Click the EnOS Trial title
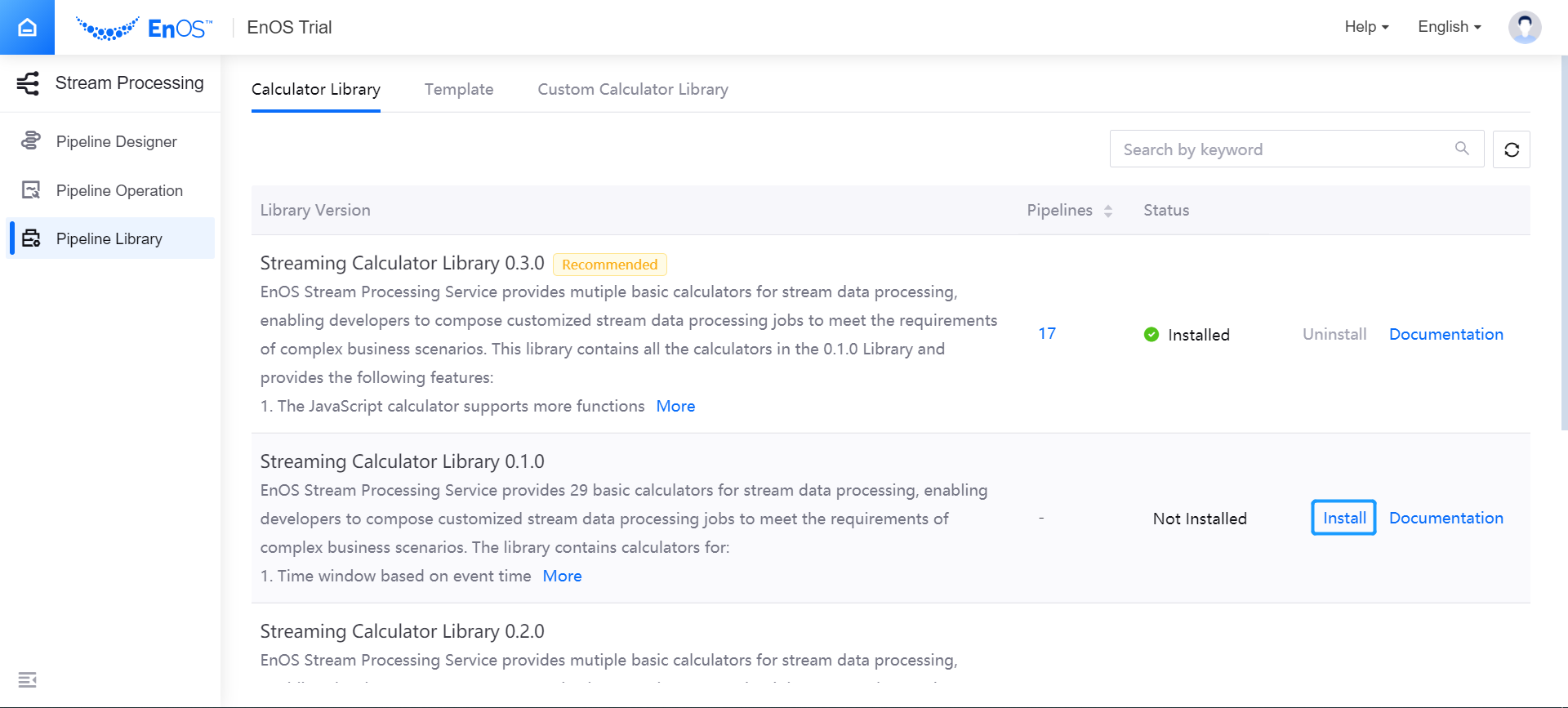1568x708 pixels. 289,27
